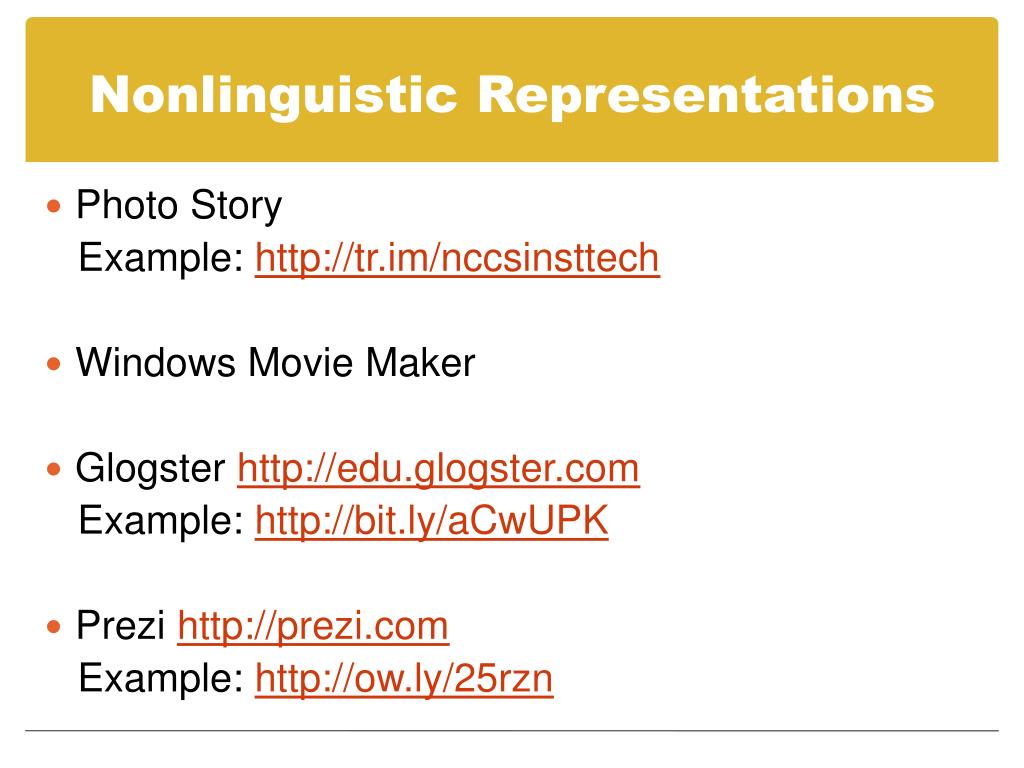The width and height of the screenshot is (1024, 768).
Task: Click the word "Representations" in the title
Action: point(706,95)
